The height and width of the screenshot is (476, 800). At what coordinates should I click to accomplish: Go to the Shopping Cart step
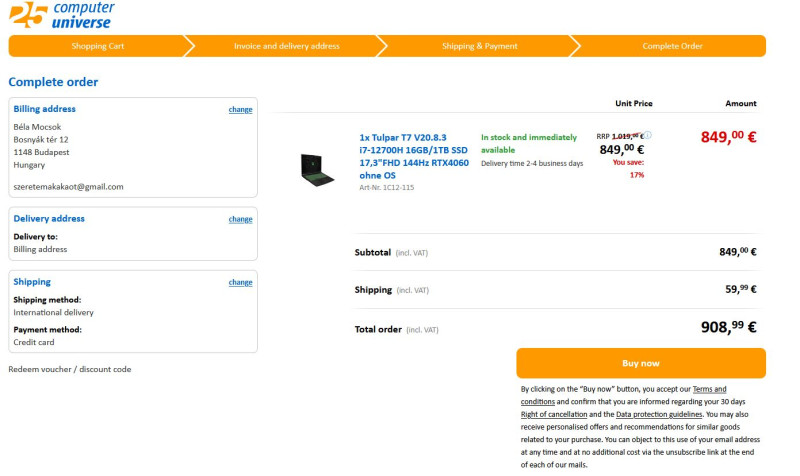click(x=97, y=46)
